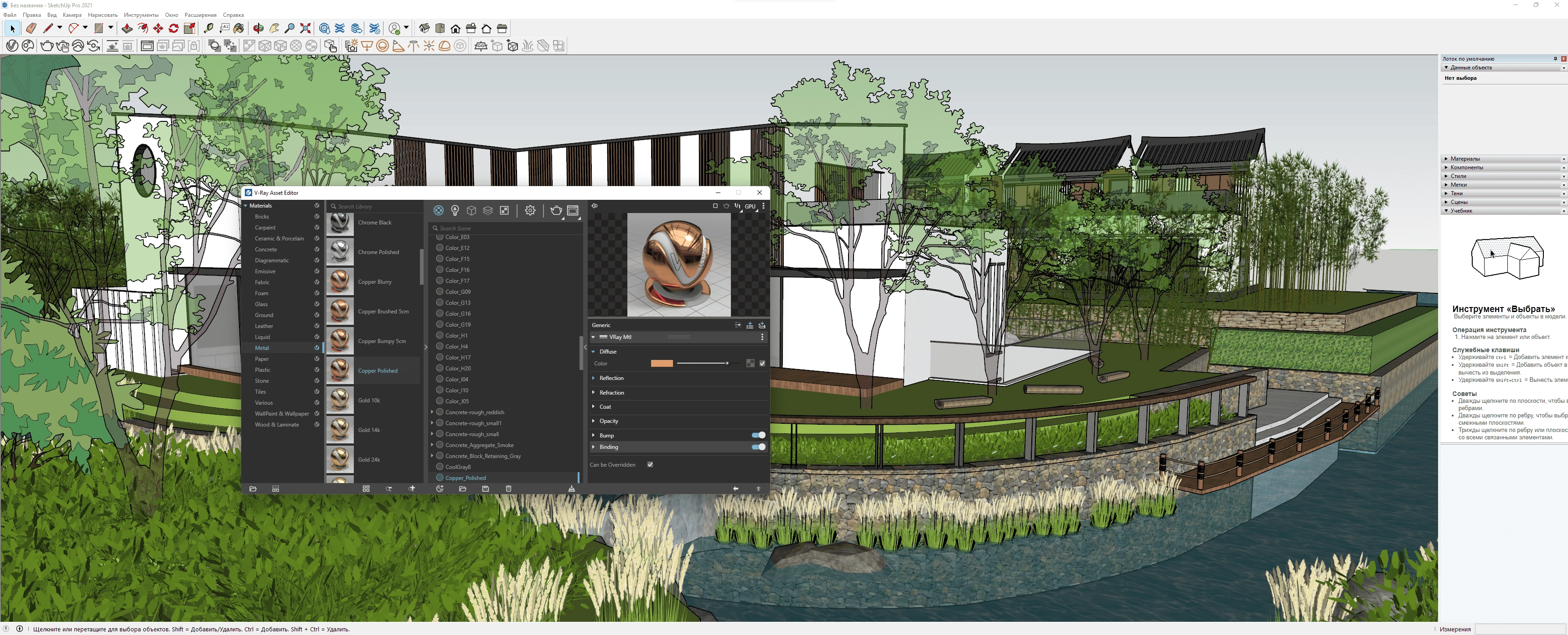The height and width of the screenshot is (635, 1568).
Task: Open the Справка menu
Action: (233, 15)
